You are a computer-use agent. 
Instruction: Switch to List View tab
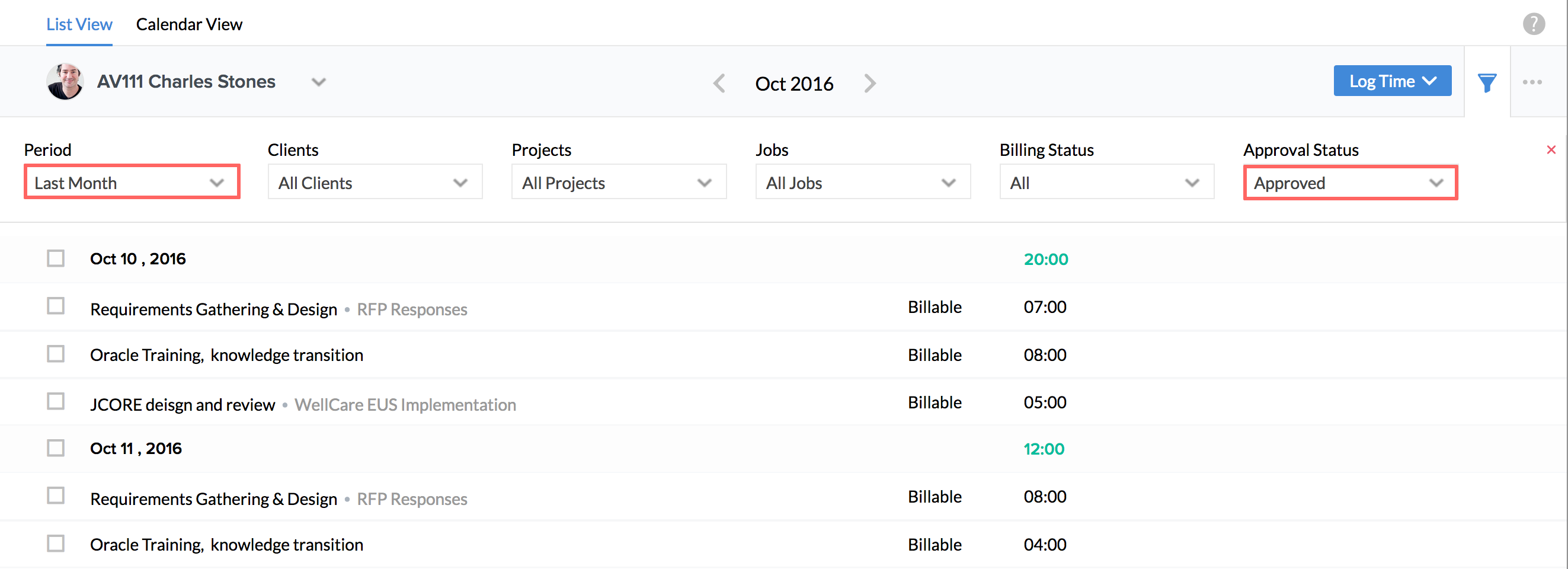coord(79,24)
